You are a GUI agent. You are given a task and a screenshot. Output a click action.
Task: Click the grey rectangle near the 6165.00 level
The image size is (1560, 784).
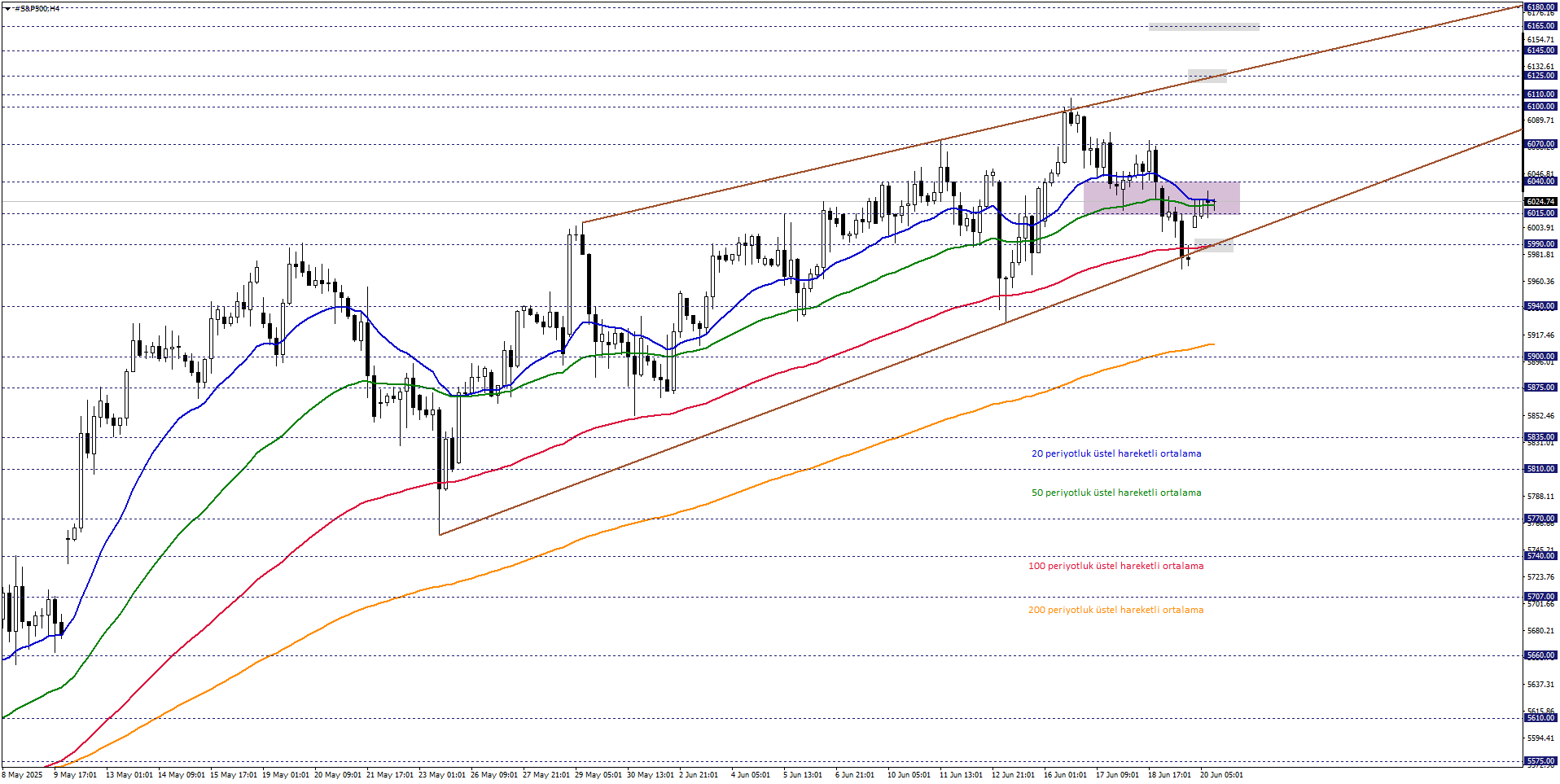pos(1203,27)
